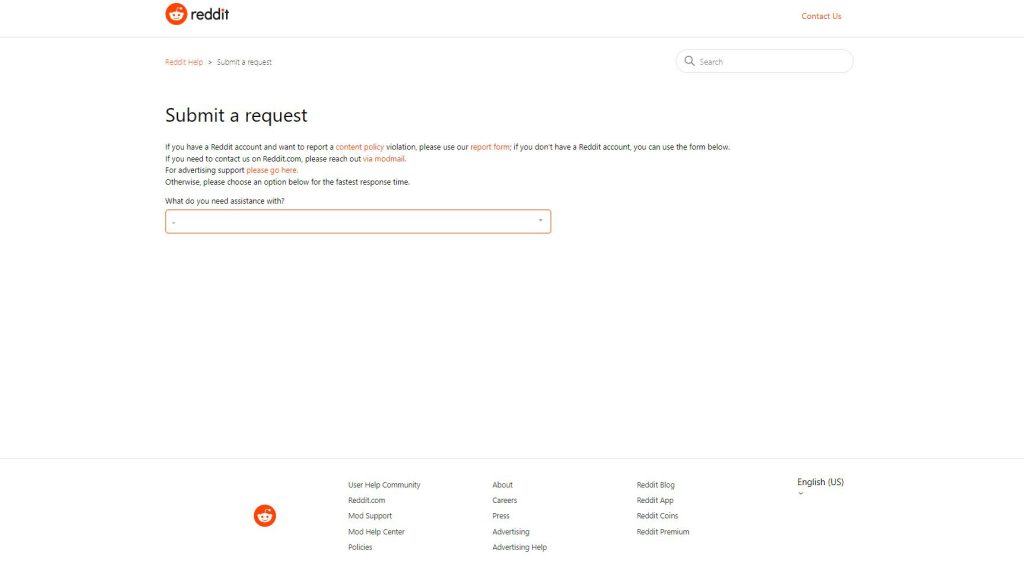Go to Policies in the footer

click(x=360, y=547)
